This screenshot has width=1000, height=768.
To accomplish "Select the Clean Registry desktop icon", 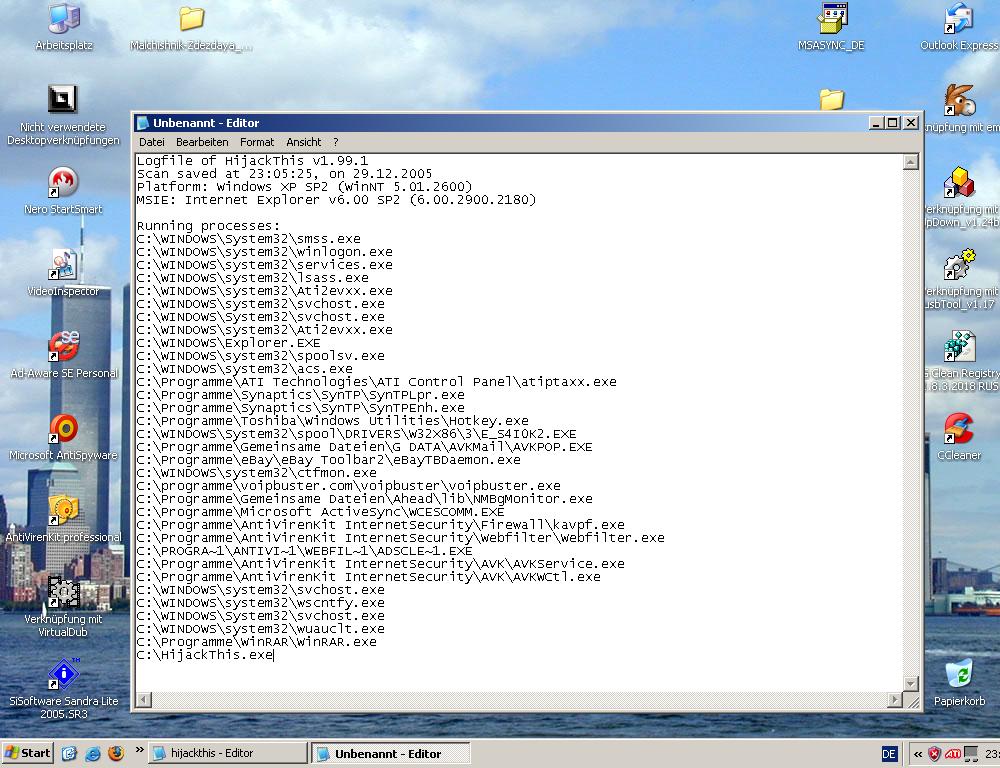I will pyautogui.click(x=959, y=346).
